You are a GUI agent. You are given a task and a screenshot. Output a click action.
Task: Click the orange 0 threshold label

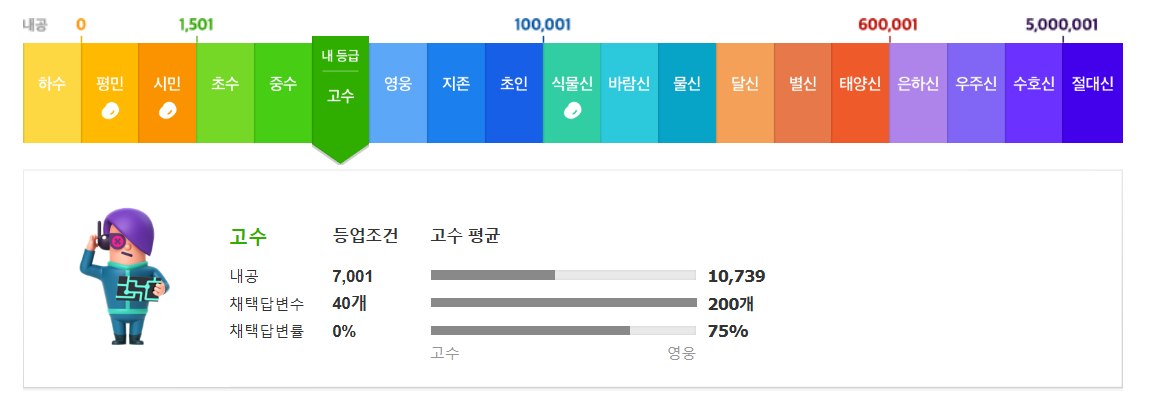click(80, 24)
